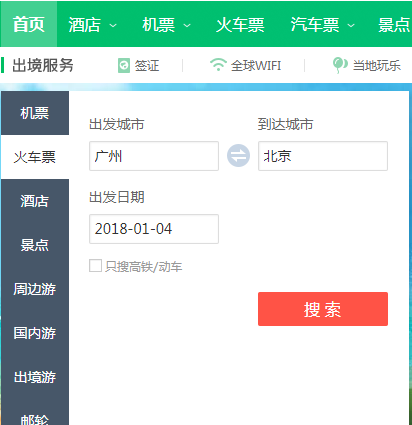Click the arrival city field showing 北京

coord(323,156)
